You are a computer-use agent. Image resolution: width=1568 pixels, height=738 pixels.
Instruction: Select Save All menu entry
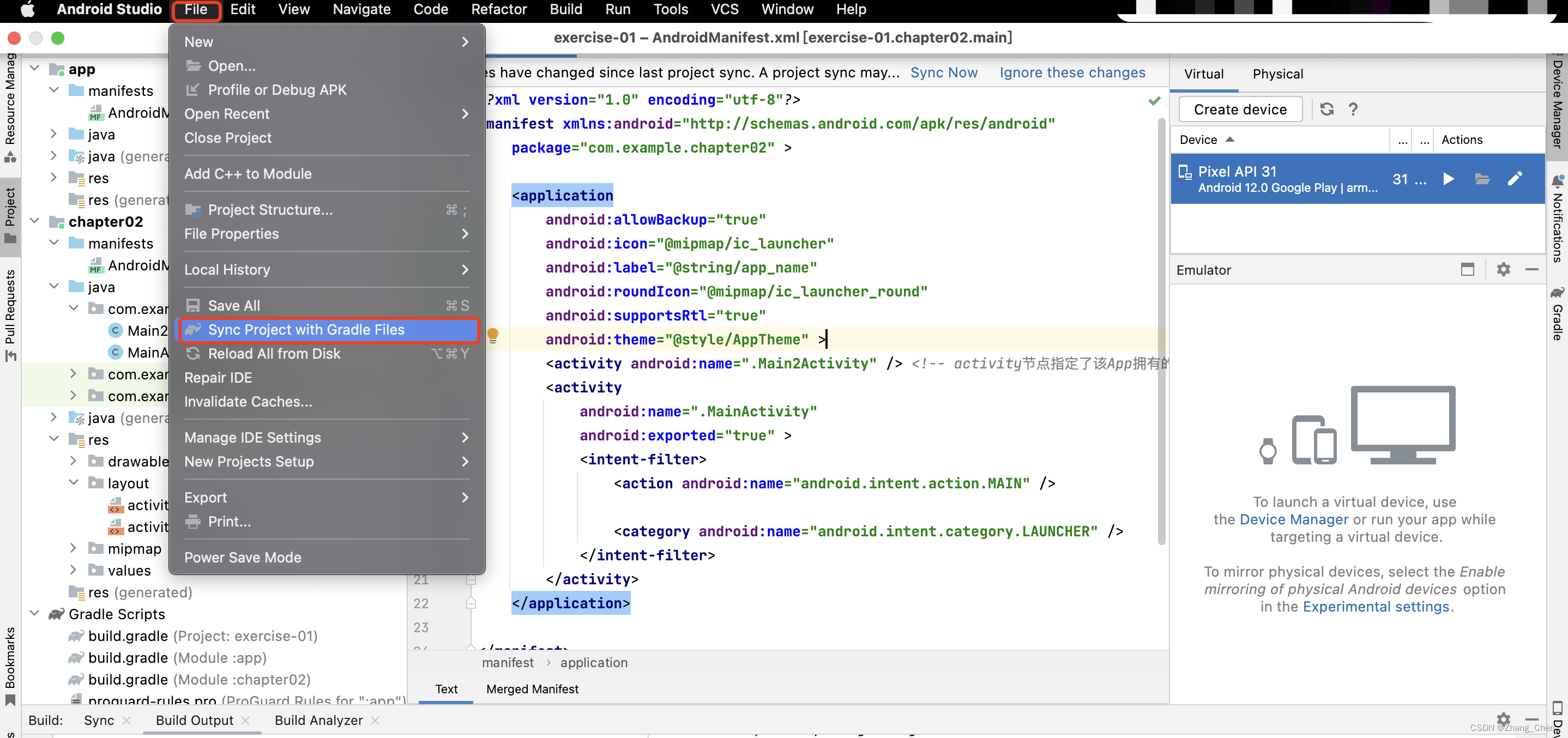point(327,305)
